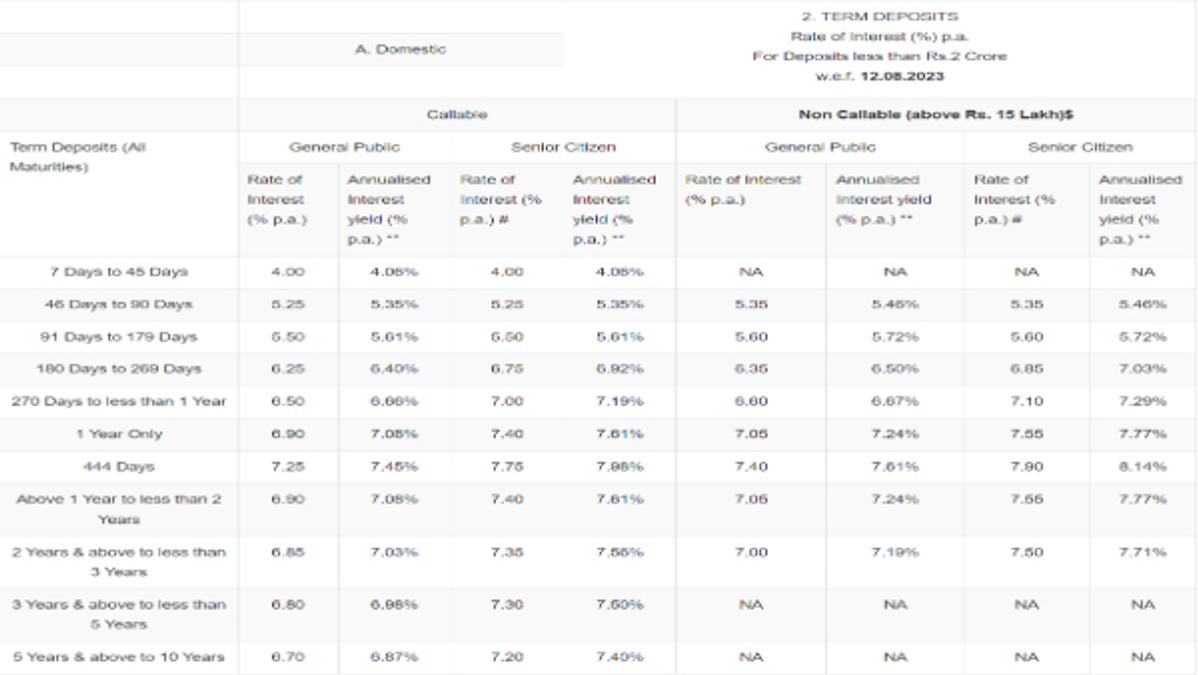This screenshot has width=1198, height=675.
Task: Click the "91 Days to 179 Days" row label
Action: tap(118, 336)
